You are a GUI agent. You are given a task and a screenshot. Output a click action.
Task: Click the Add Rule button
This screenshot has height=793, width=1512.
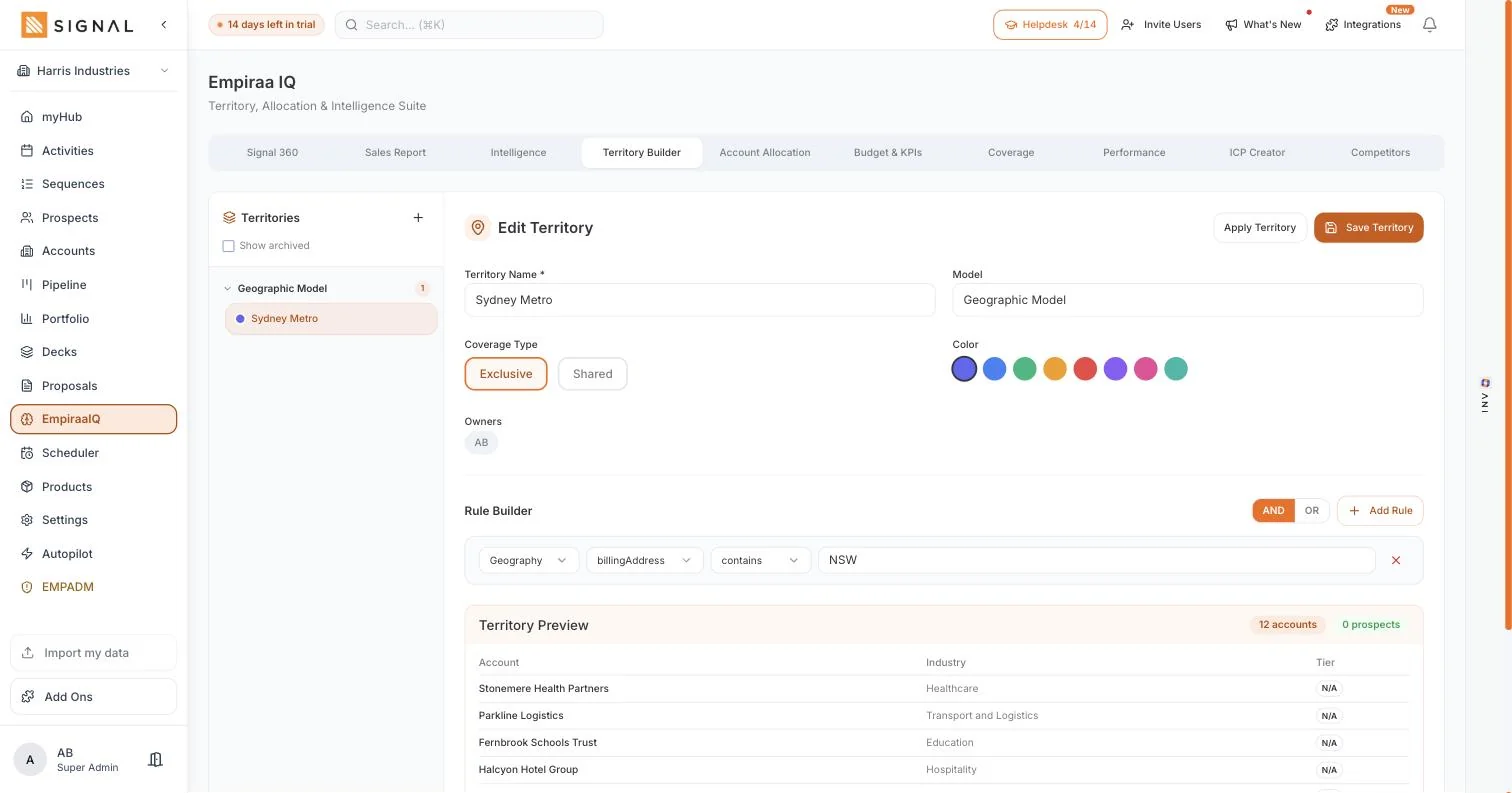point(1380,511)
